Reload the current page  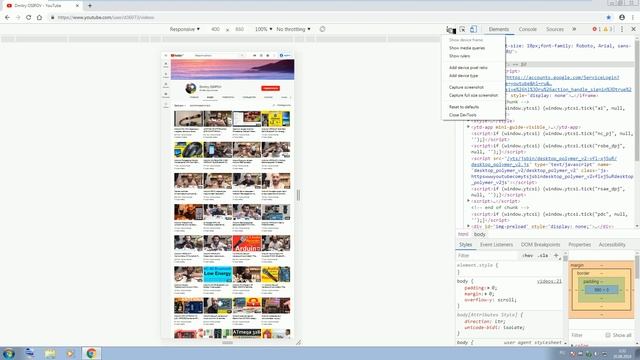coord(29,18)
